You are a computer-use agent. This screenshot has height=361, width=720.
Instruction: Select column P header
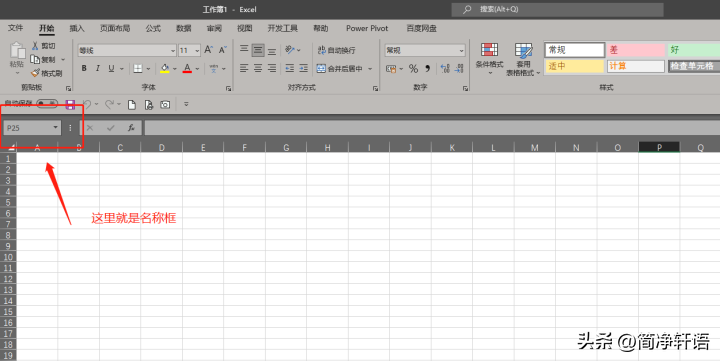(x=659, y=147)
